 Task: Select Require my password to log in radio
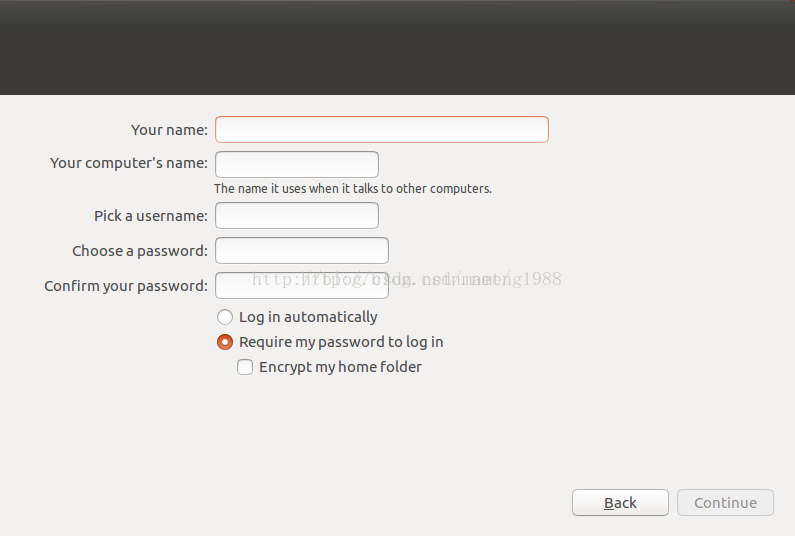[225, 342]
